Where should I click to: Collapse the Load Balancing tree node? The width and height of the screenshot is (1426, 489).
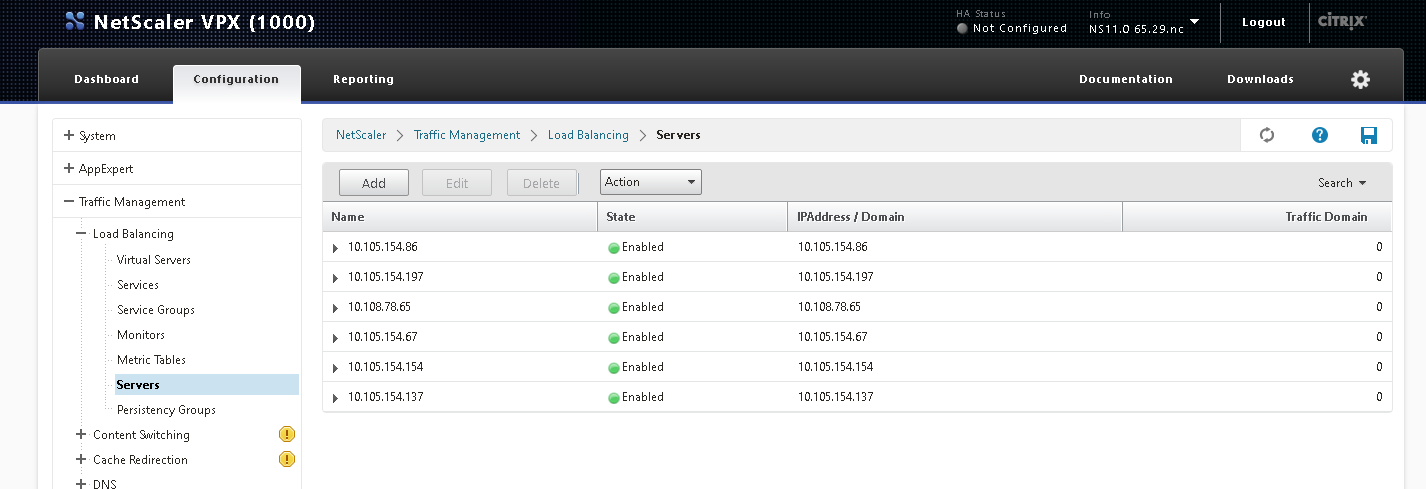pos(82,234)
